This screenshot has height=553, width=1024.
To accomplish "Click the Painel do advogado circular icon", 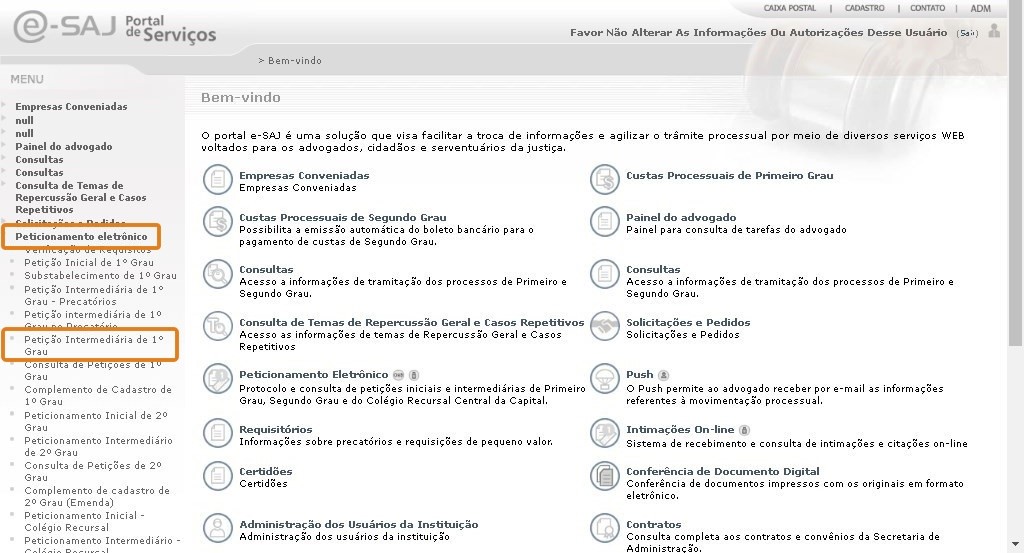I will [605, 222].
